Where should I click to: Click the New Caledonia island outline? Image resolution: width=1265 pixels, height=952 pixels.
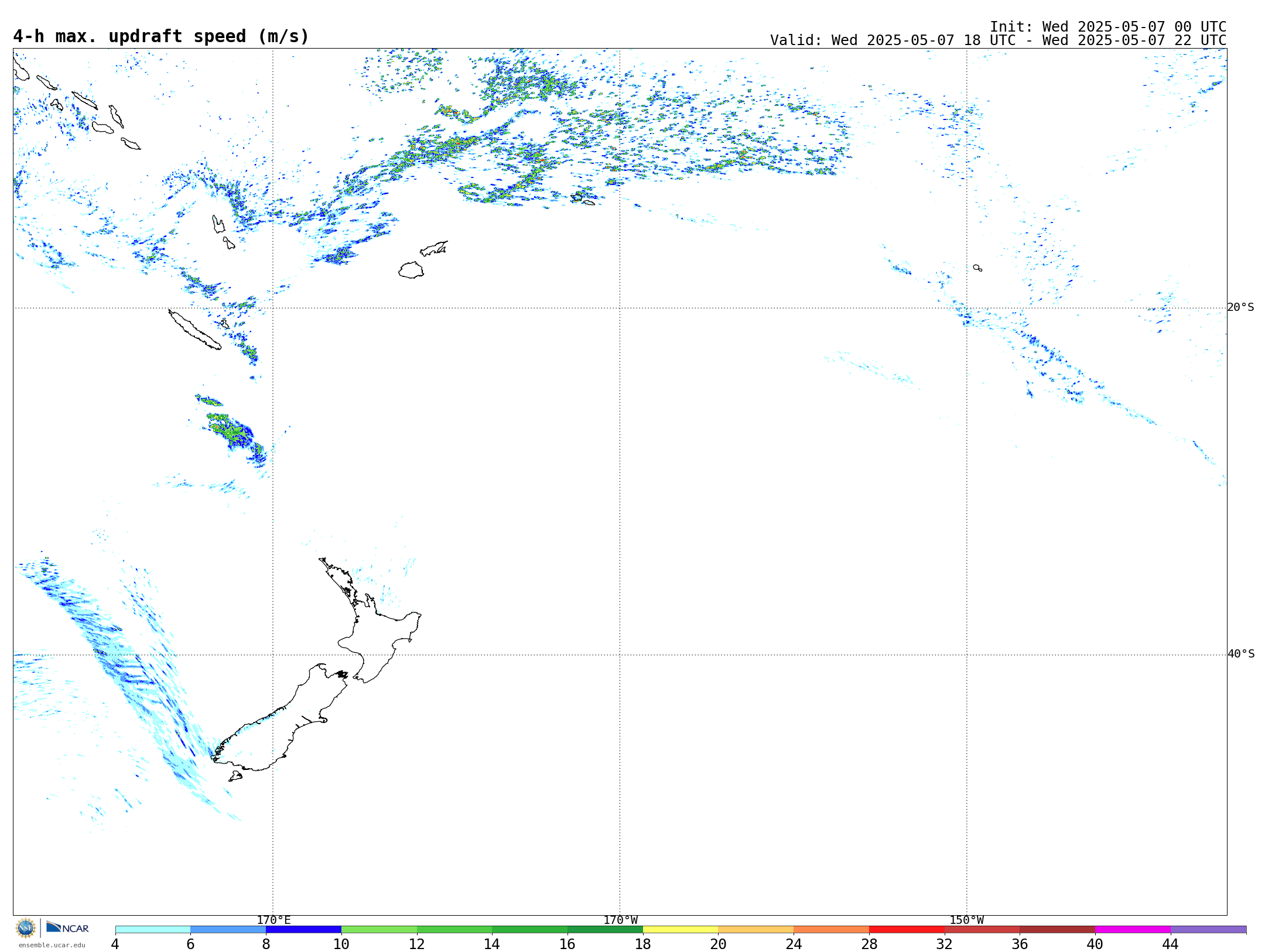[194, 330]
